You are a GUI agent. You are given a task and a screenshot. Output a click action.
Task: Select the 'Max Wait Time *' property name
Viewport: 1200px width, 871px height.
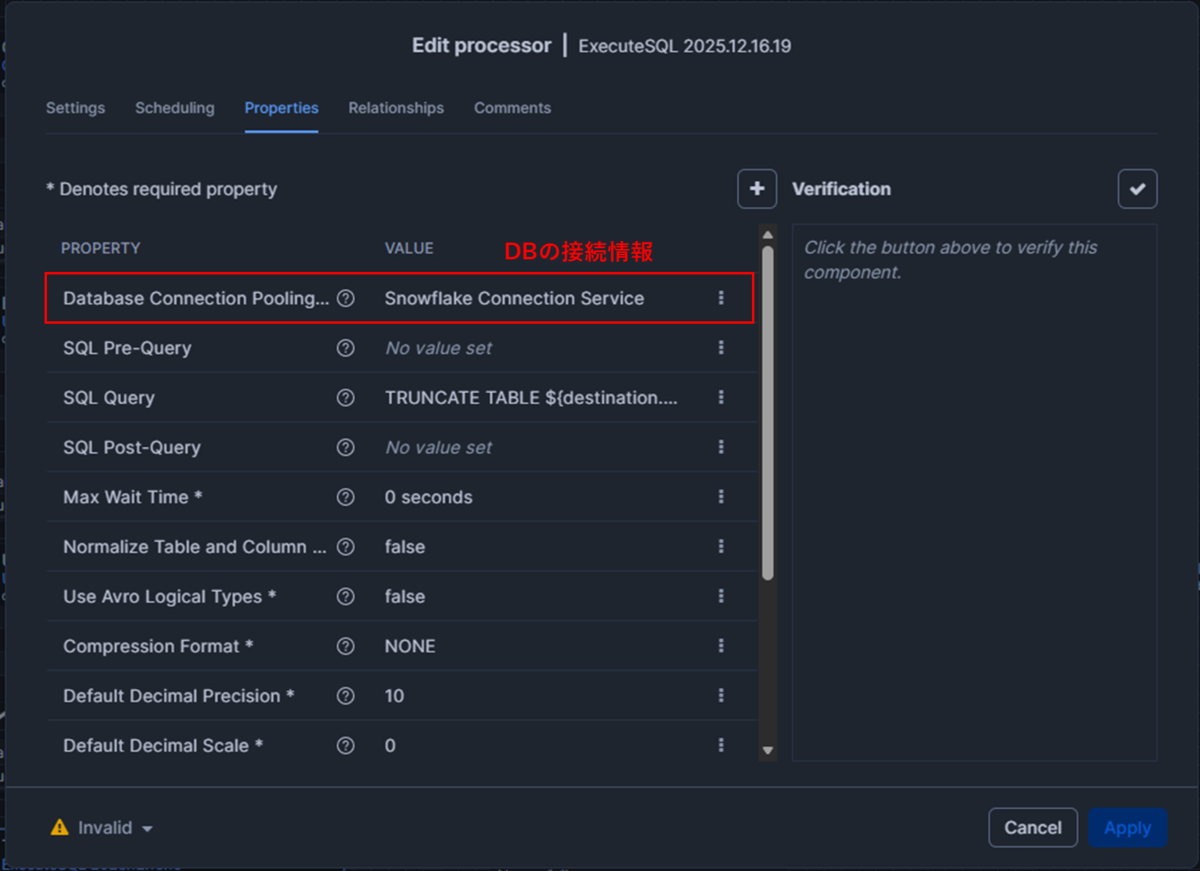coord(133,497)
